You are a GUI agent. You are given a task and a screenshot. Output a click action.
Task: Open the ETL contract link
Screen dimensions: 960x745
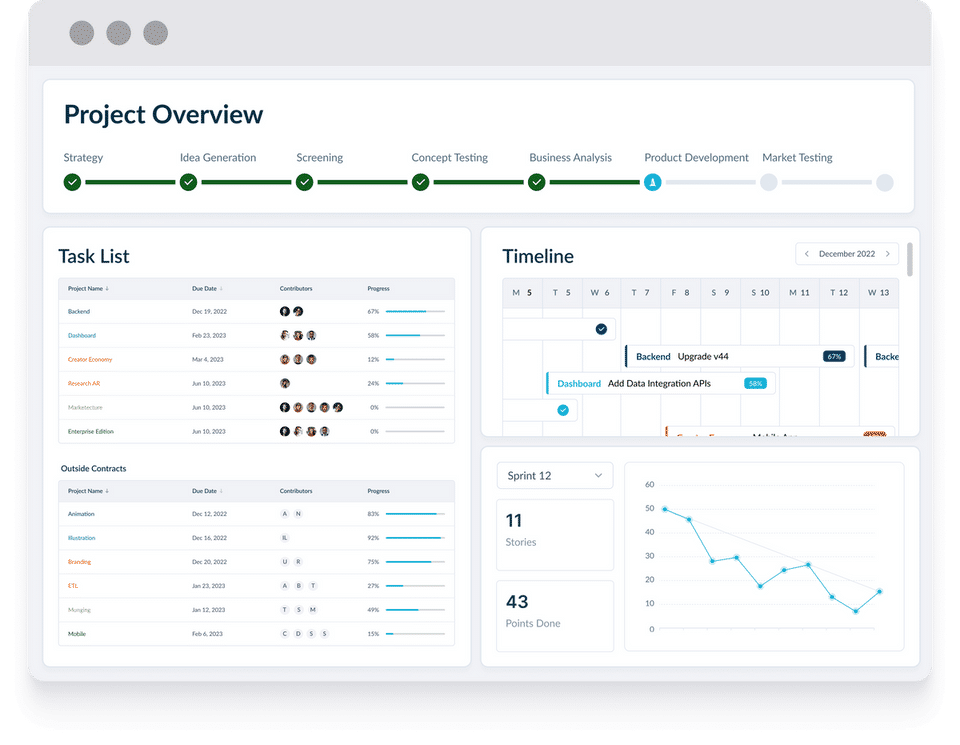[73, 586]
